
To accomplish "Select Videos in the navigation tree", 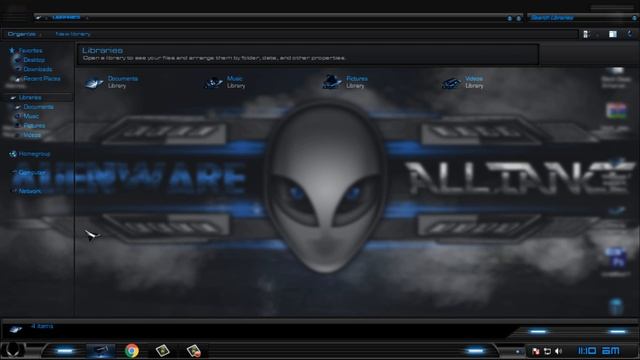I will tap(32, 135).
